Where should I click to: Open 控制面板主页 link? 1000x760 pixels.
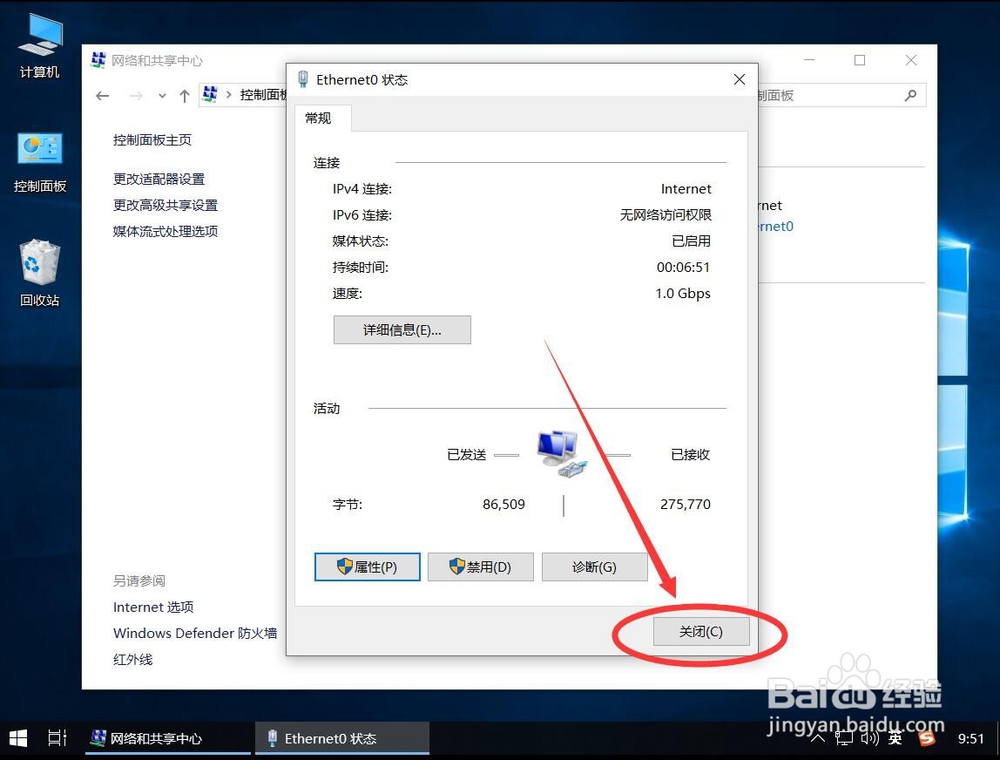(x=152, y=140)
